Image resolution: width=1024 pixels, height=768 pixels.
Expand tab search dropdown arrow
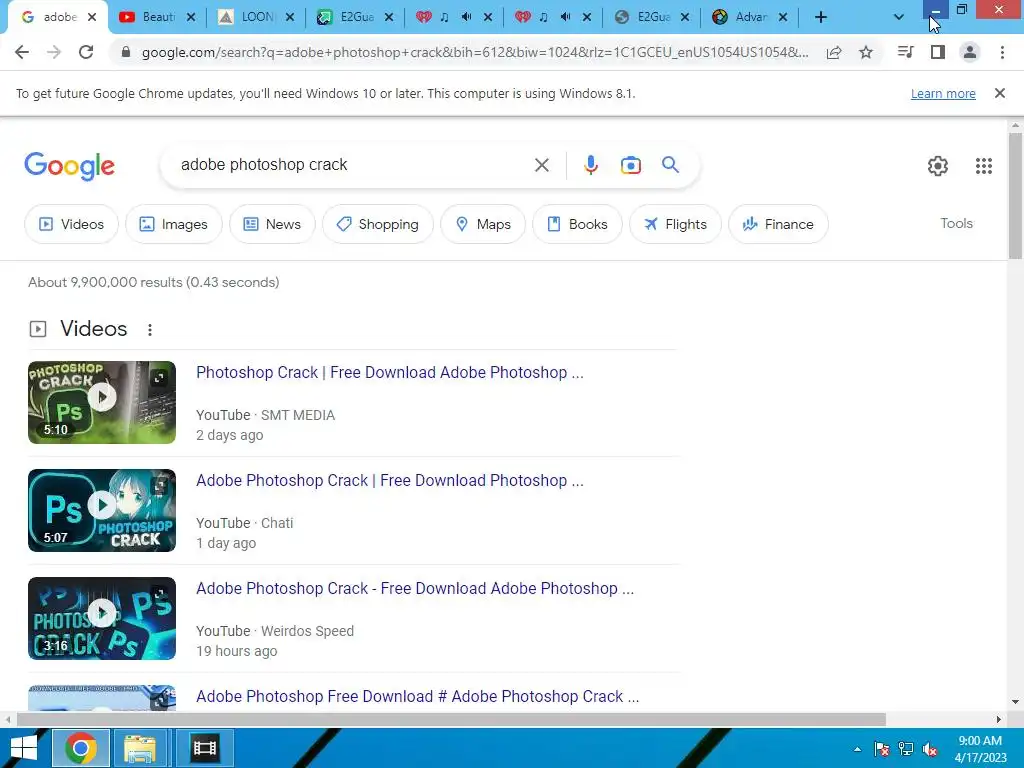pos(899,17)
